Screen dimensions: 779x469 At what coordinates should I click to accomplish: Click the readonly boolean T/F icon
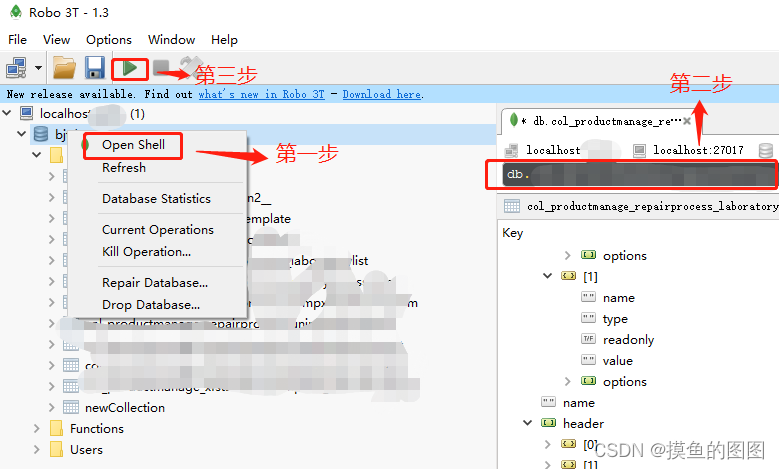(588, 339)
